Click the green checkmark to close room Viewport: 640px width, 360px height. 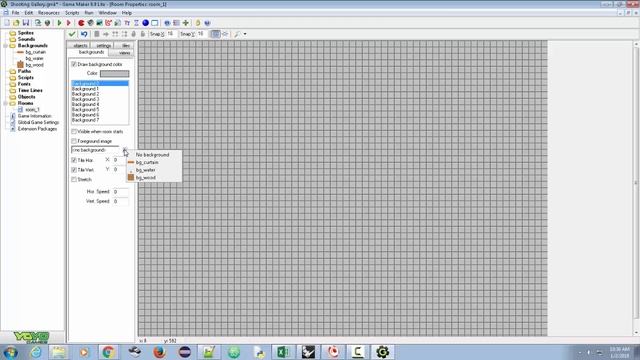point(72,34)
